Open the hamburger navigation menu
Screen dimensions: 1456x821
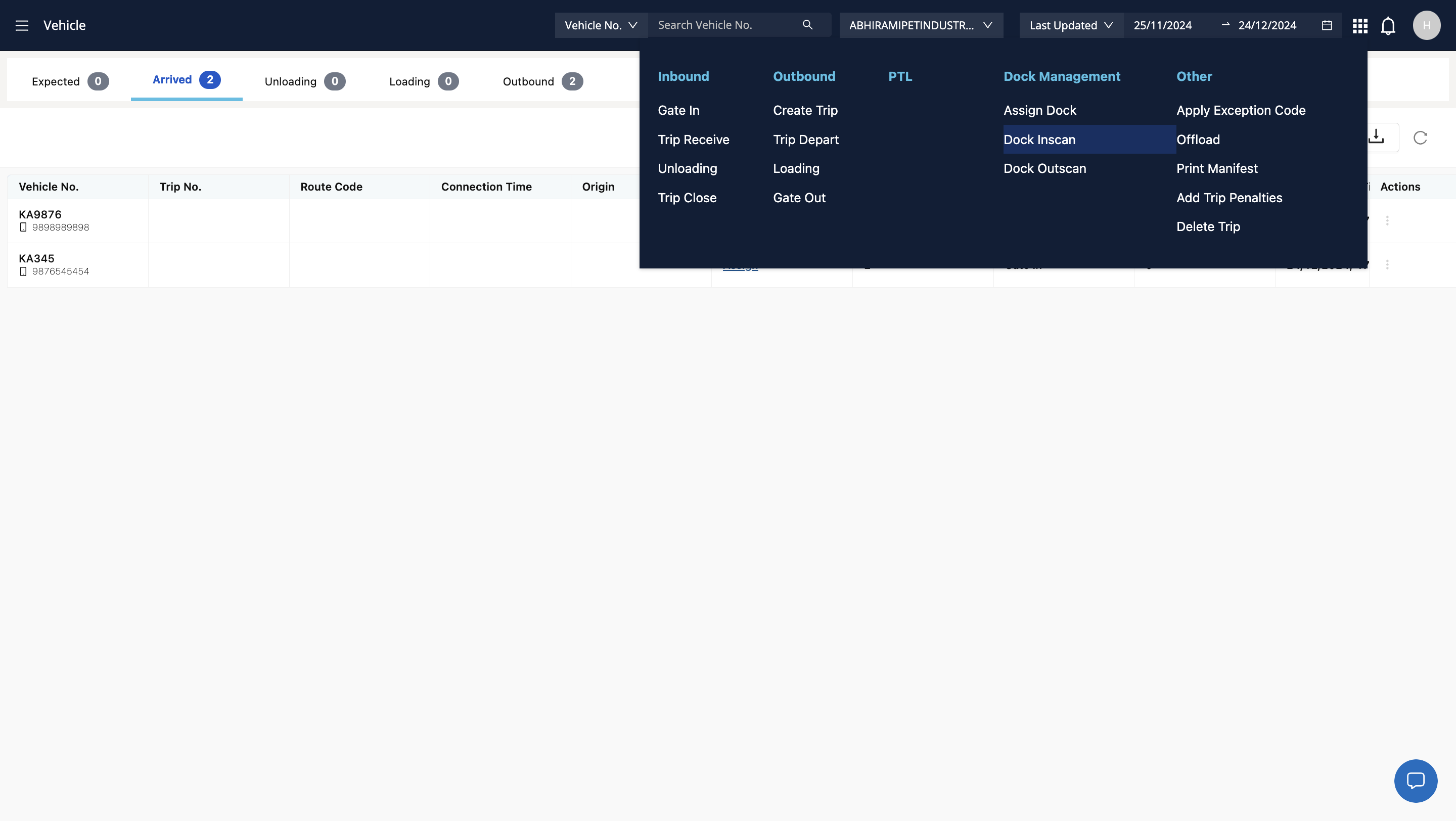coord(21,25)
